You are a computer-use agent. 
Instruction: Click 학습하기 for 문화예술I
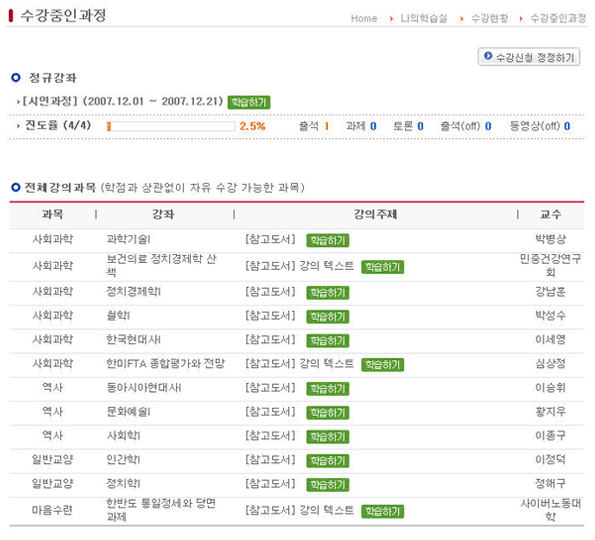coord(328,412)
